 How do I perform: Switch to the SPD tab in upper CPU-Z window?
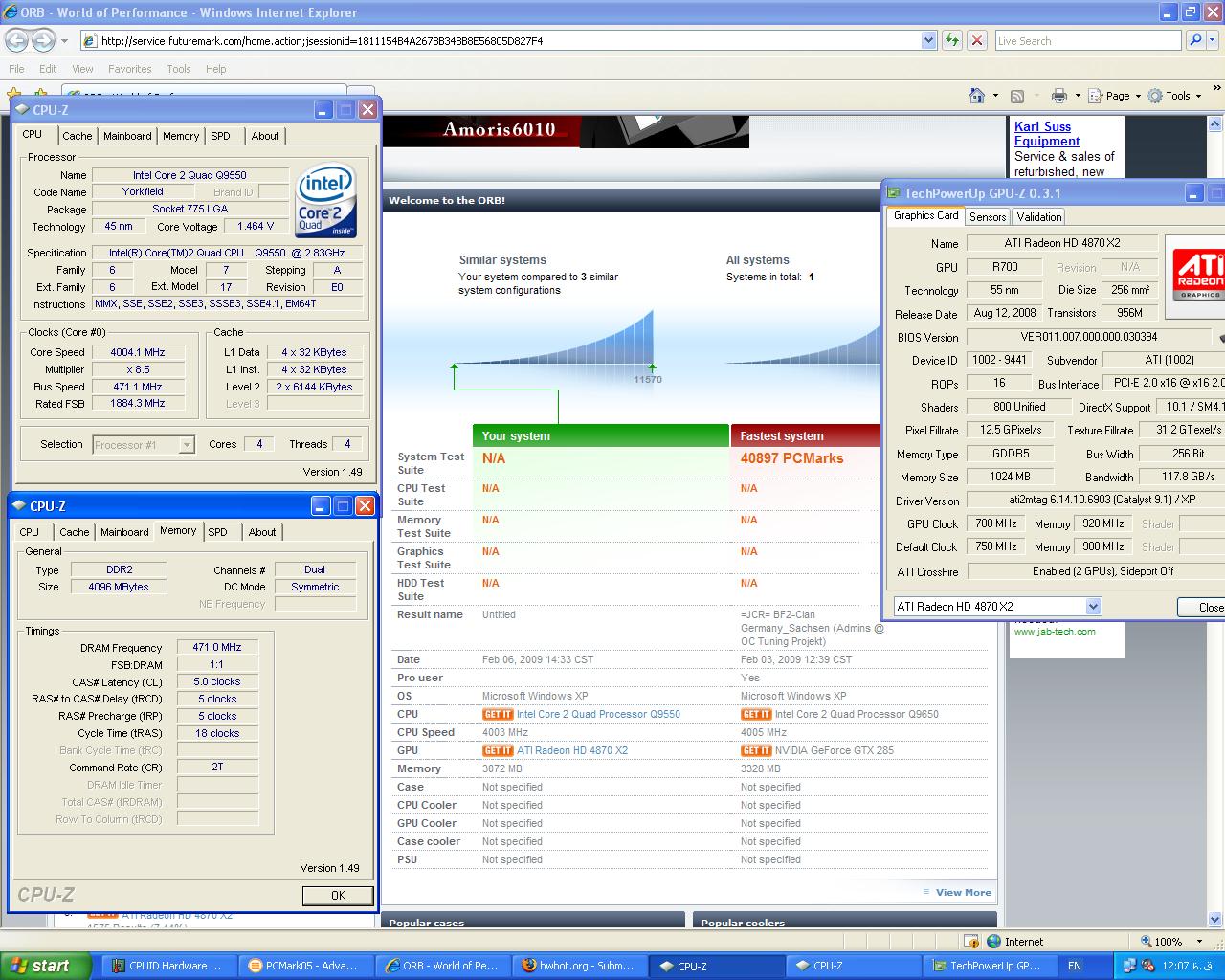[x=221, y=136]
